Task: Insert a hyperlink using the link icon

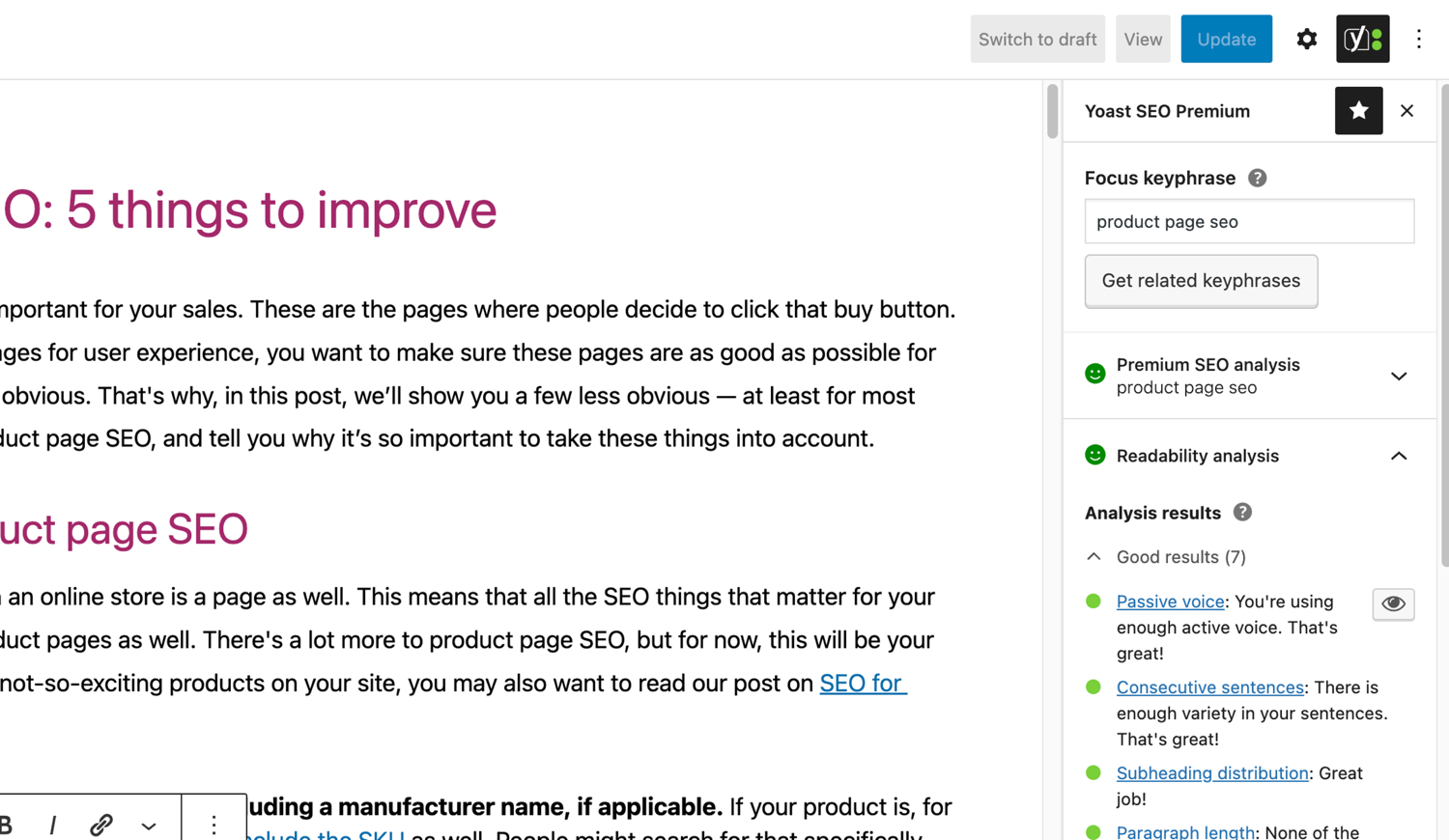Action: [101, 826]
